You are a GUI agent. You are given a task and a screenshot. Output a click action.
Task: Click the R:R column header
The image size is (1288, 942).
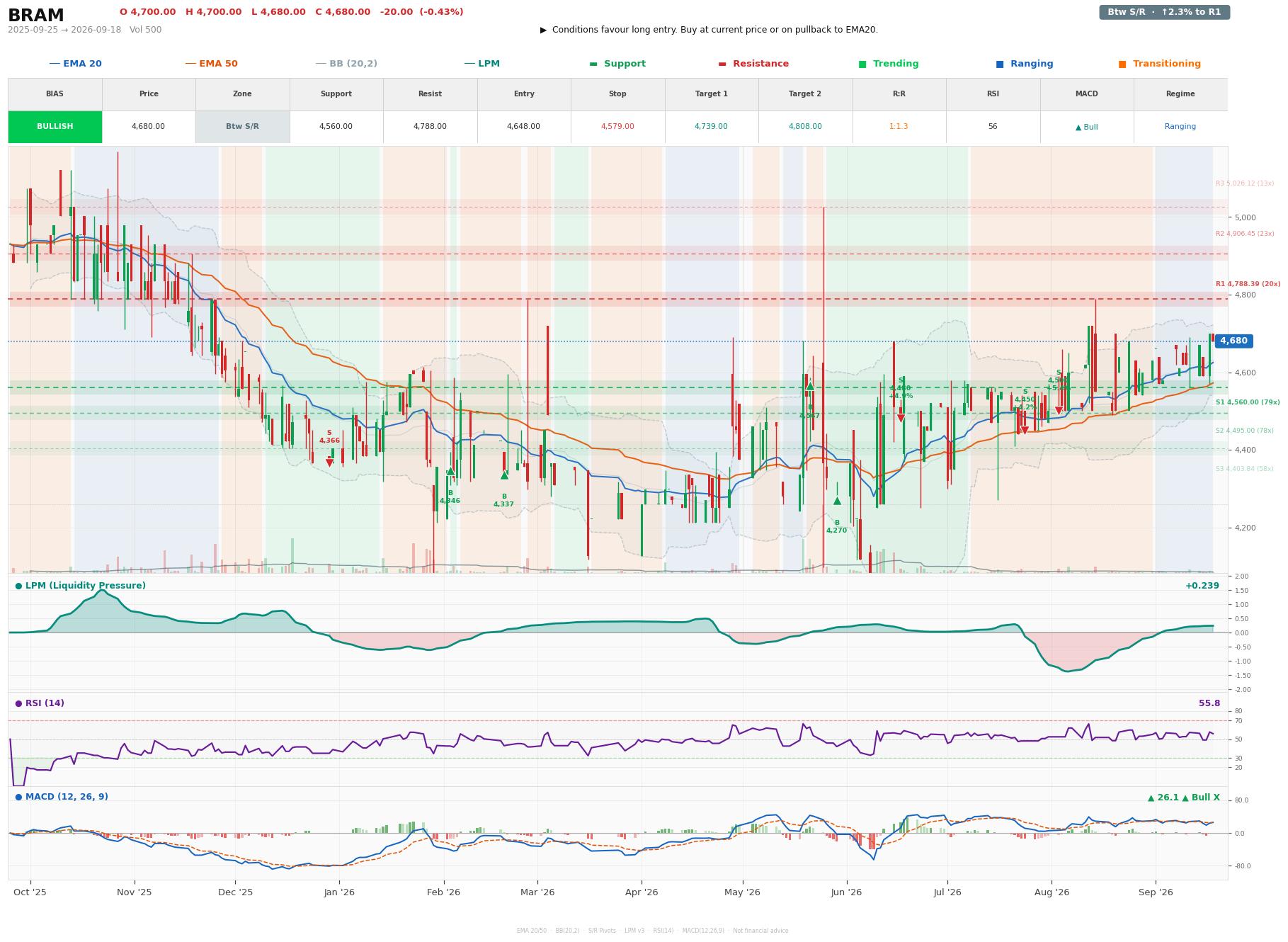tap(899, 94)
